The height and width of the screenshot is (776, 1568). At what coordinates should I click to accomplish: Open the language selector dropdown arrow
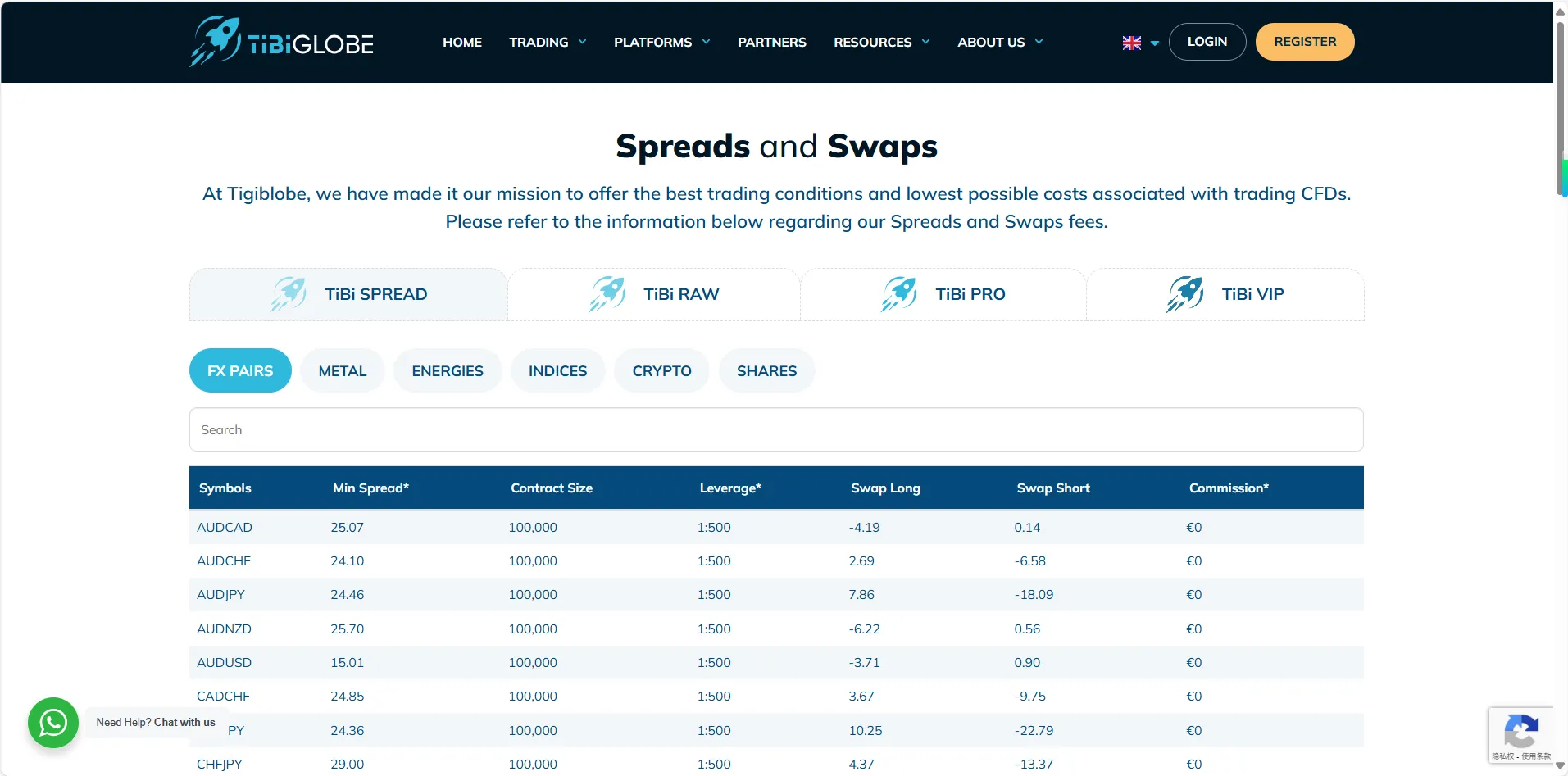click(1155, 43)
